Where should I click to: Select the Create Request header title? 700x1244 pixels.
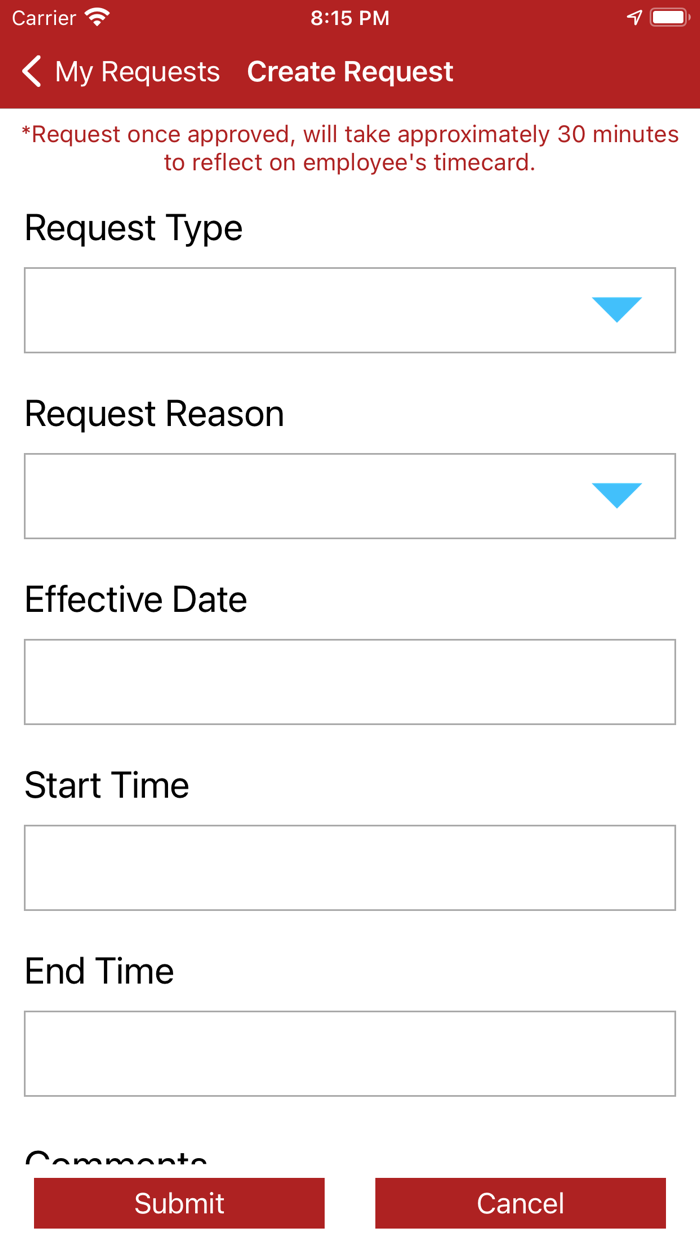pos(350,71)
